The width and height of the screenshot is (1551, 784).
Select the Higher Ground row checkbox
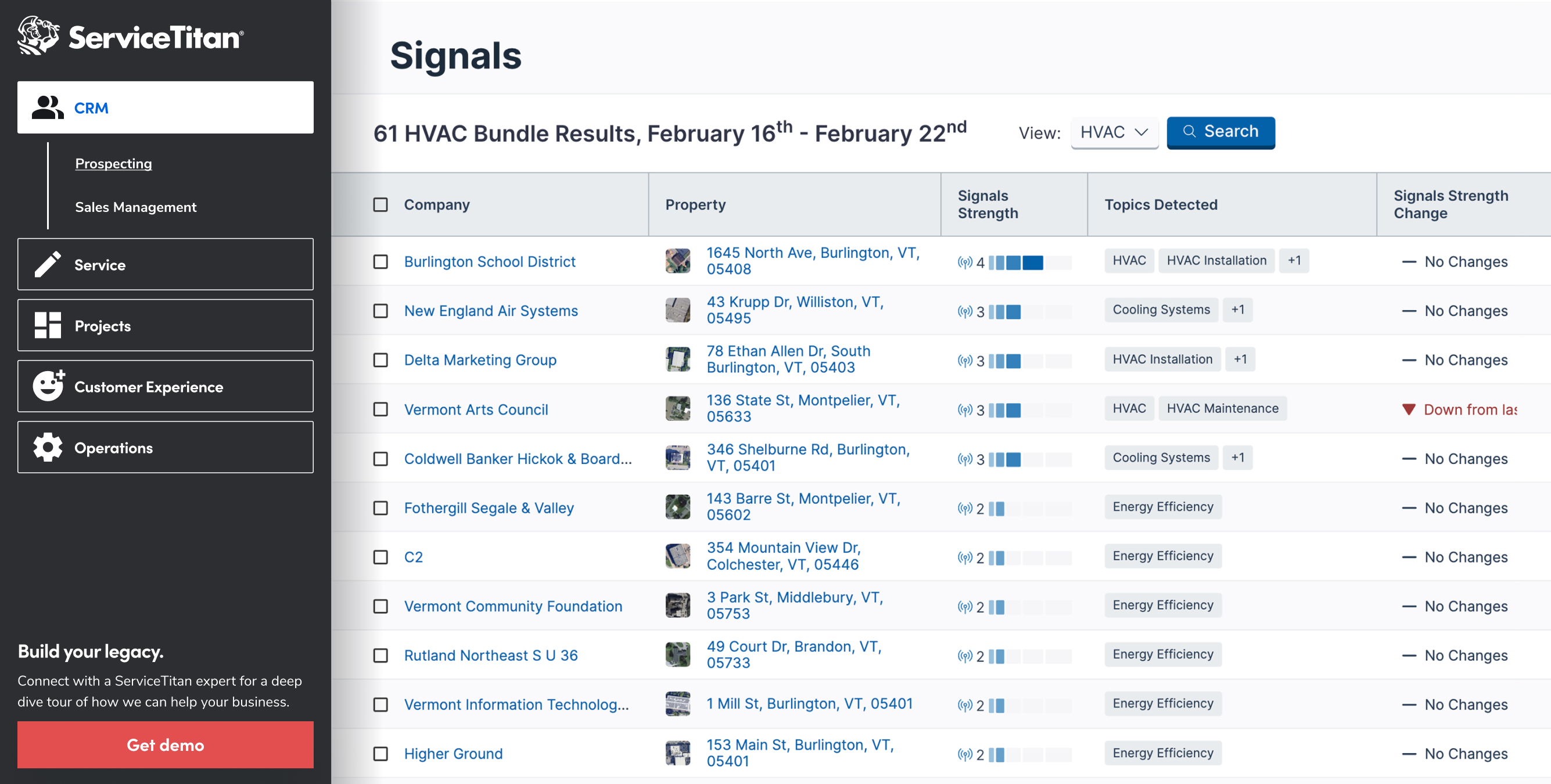[380, 754]
